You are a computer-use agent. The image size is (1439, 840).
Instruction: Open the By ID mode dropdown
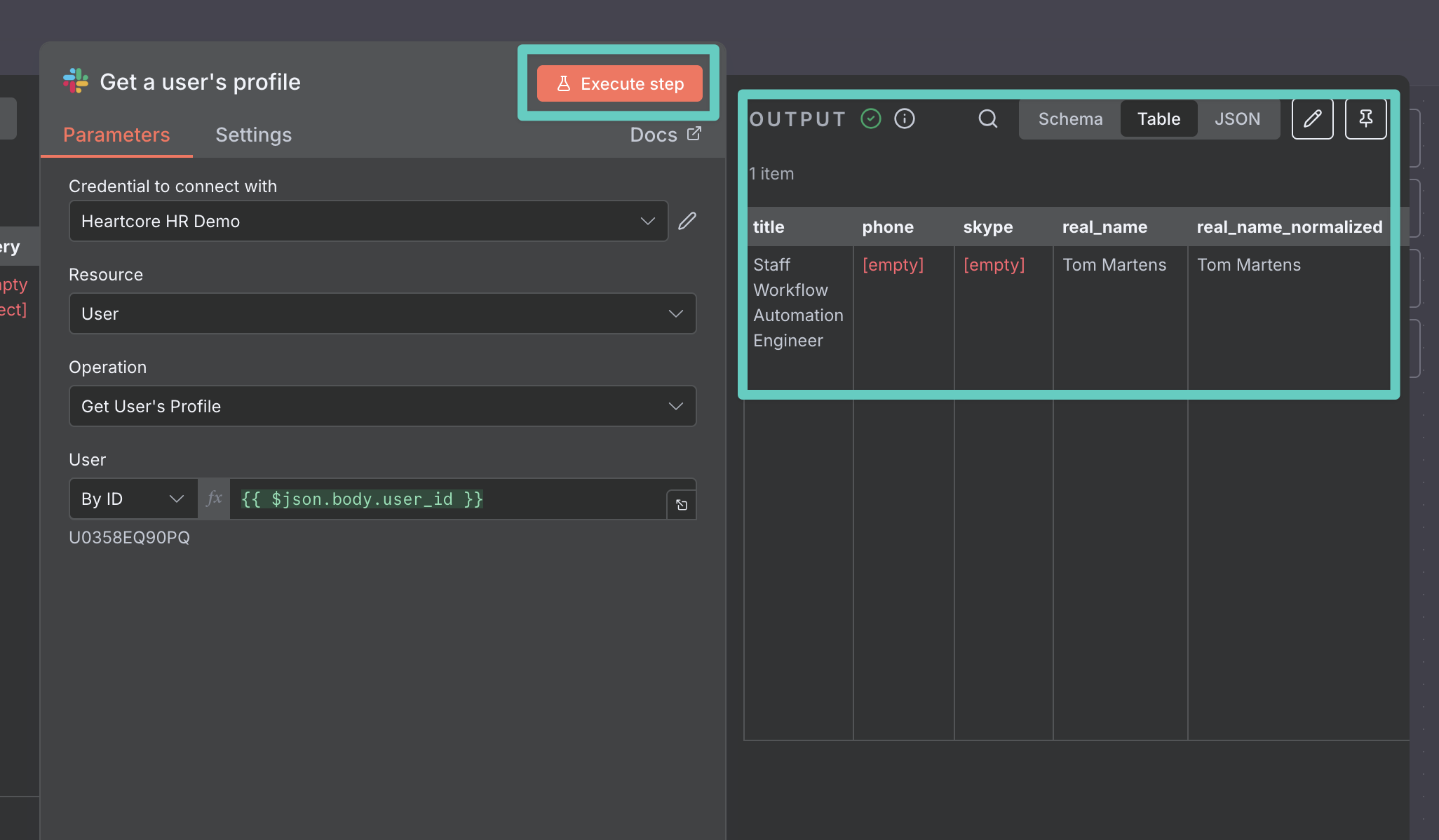click(133, 499)
